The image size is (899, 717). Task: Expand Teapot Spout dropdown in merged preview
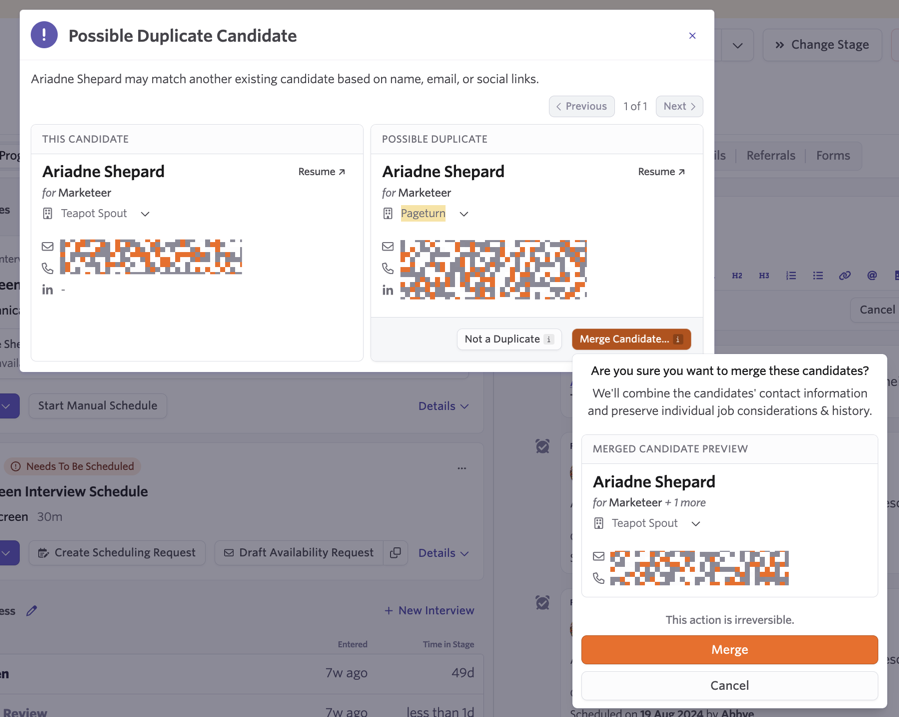(695, 524)
